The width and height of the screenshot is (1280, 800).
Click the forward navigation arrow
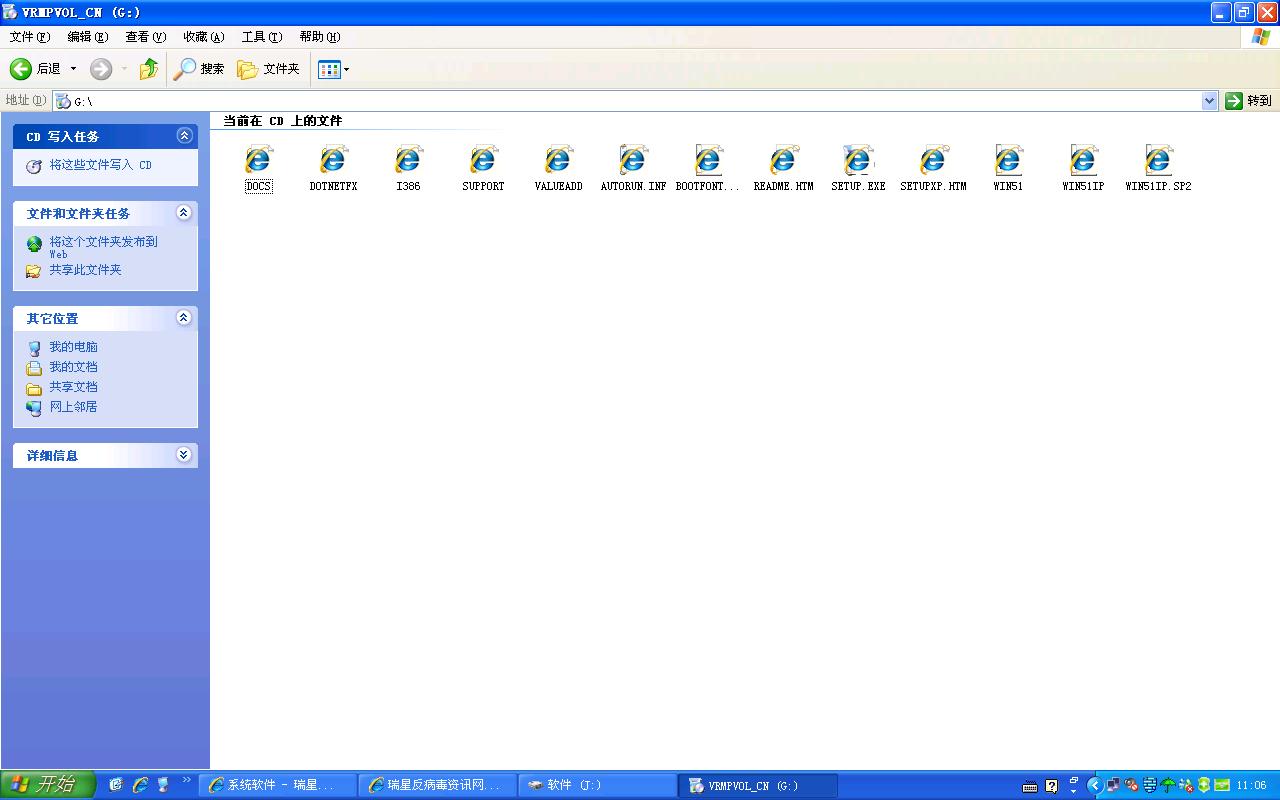[101, 69]
